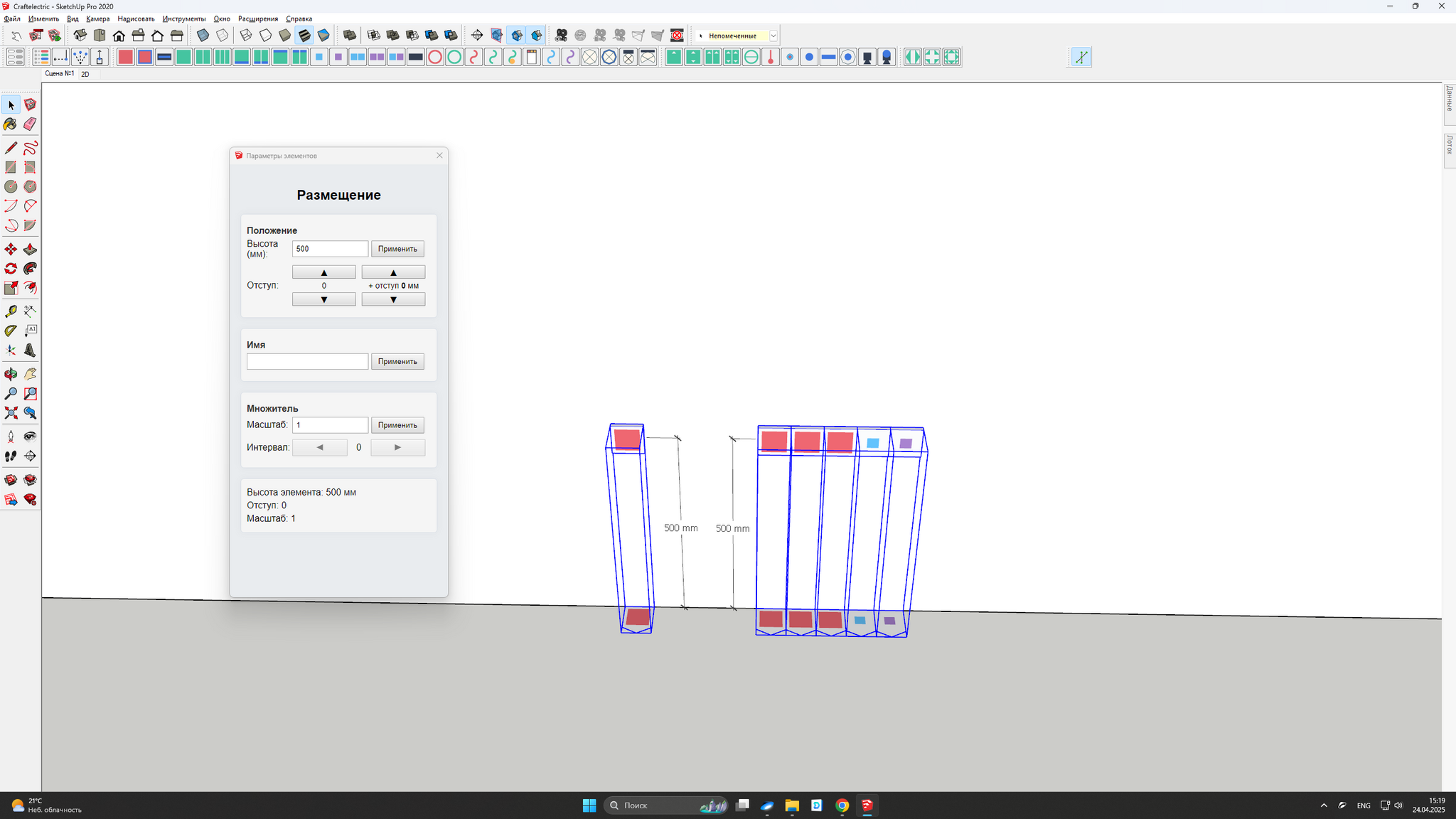Viewport: 1456px width, 819px height.
Task: Click the Имя text input field
Action: point(307,362)
